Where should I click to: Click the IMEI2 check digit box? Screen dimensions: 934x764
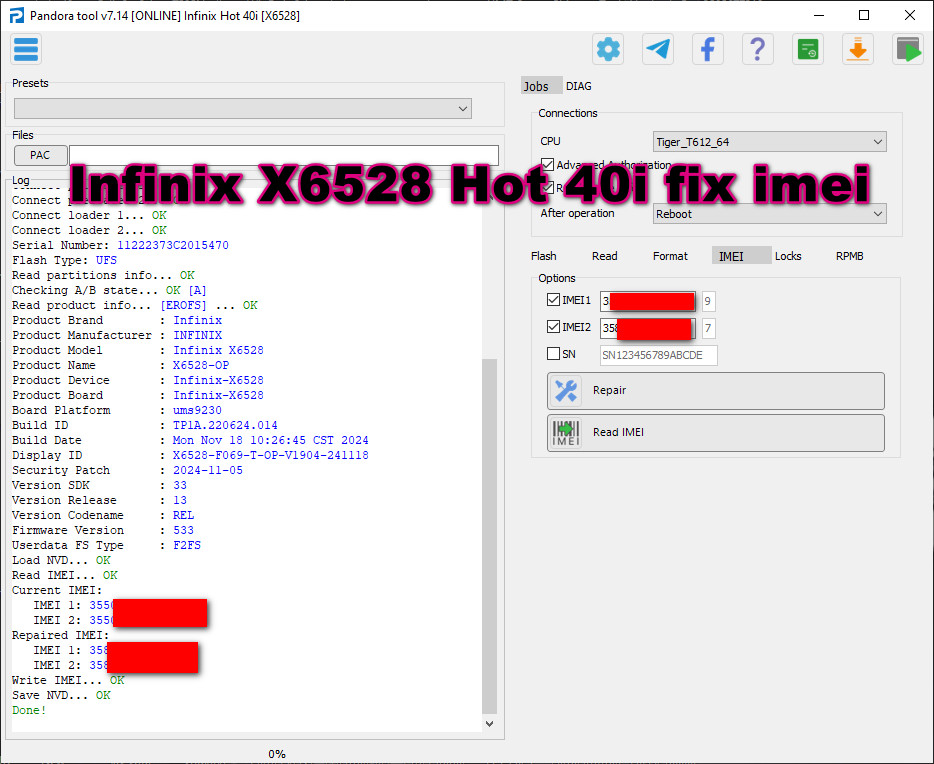(708, 328)
